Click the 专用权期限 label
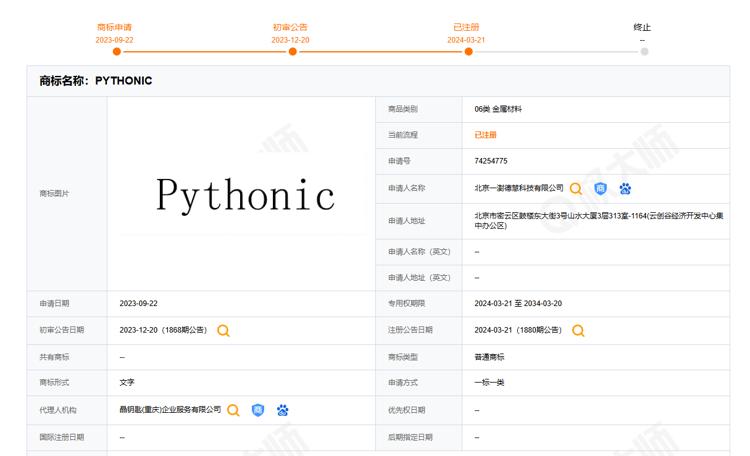 click(x=407, y=303)
